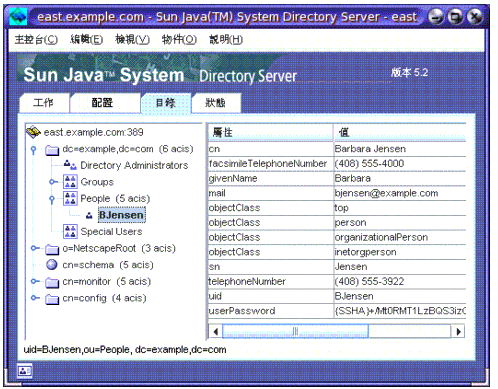
Task: Click the status bar user card icon
Action: [x=25, y=371]
